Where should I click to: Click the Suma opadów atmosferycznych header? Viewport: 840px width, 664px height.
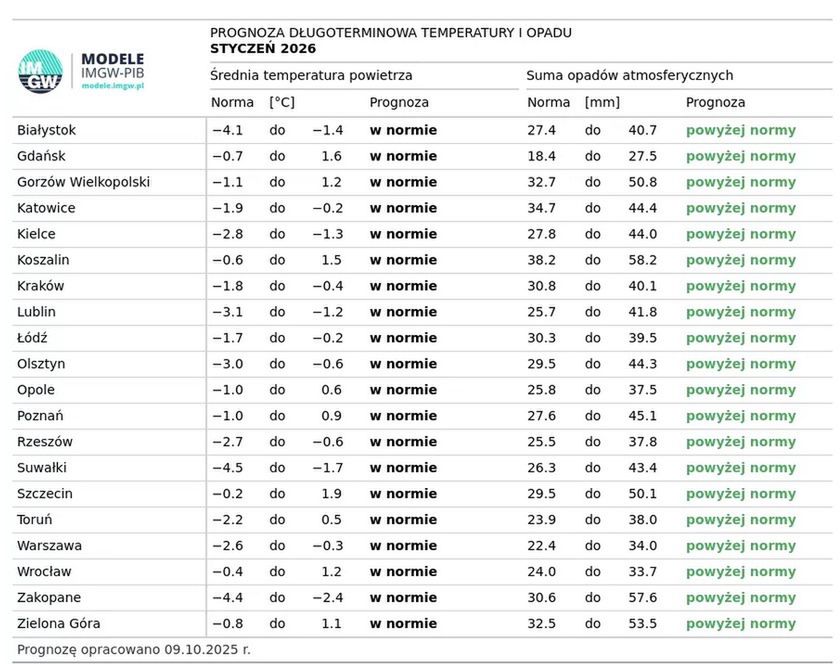(629, 75)
